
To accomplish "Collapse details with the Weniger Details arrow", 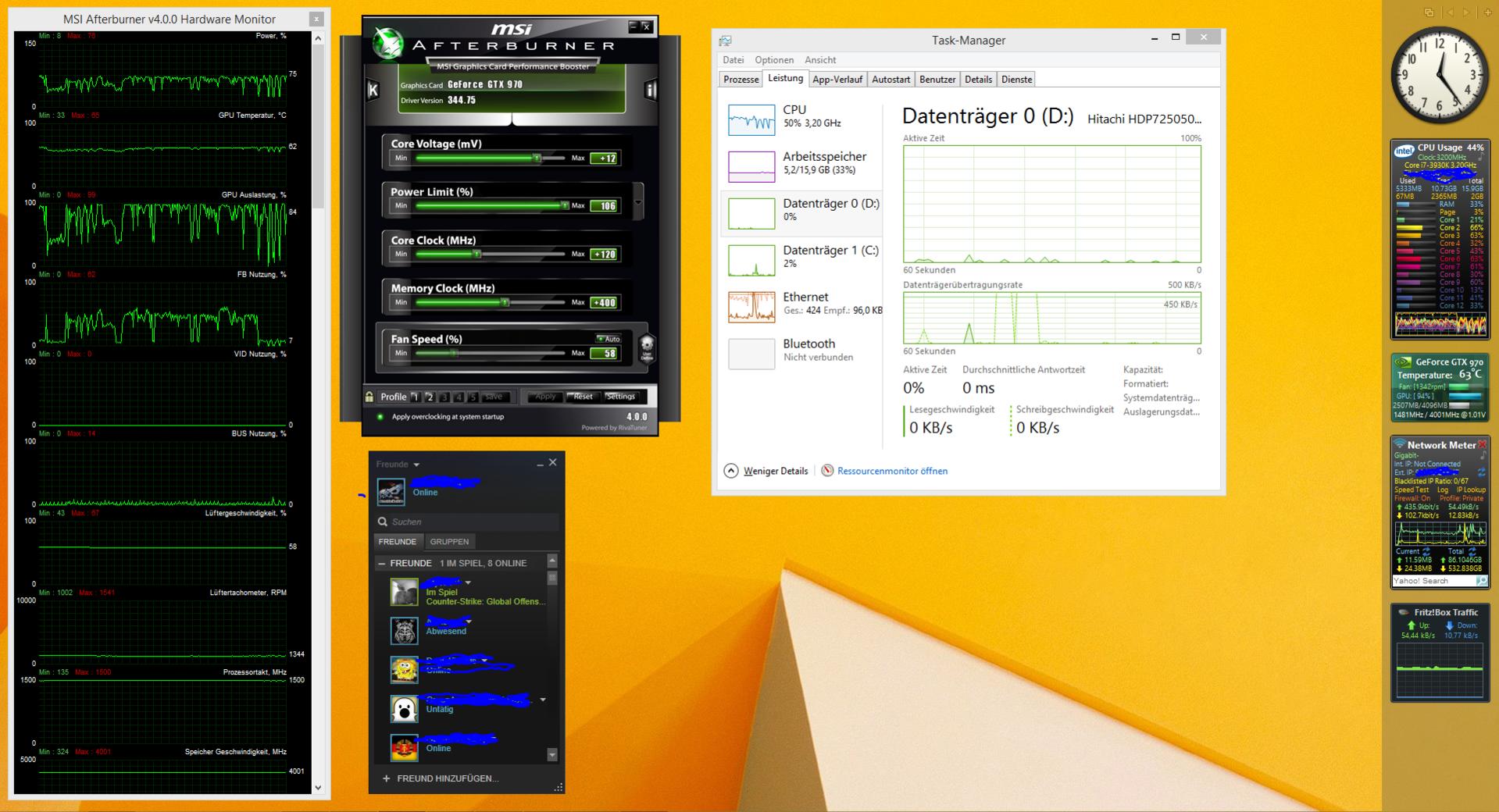I will coord(731,471).
